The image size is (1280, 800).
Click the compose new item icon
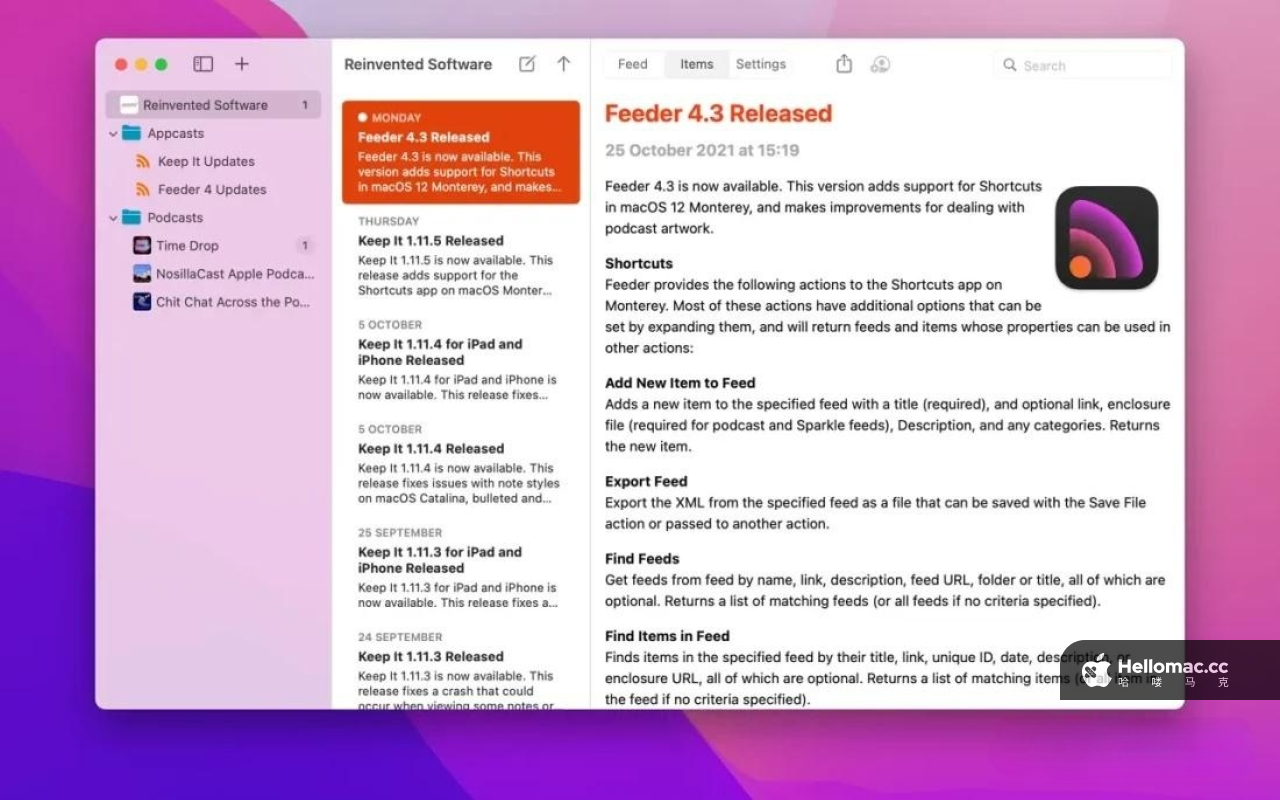click(527, 64)
